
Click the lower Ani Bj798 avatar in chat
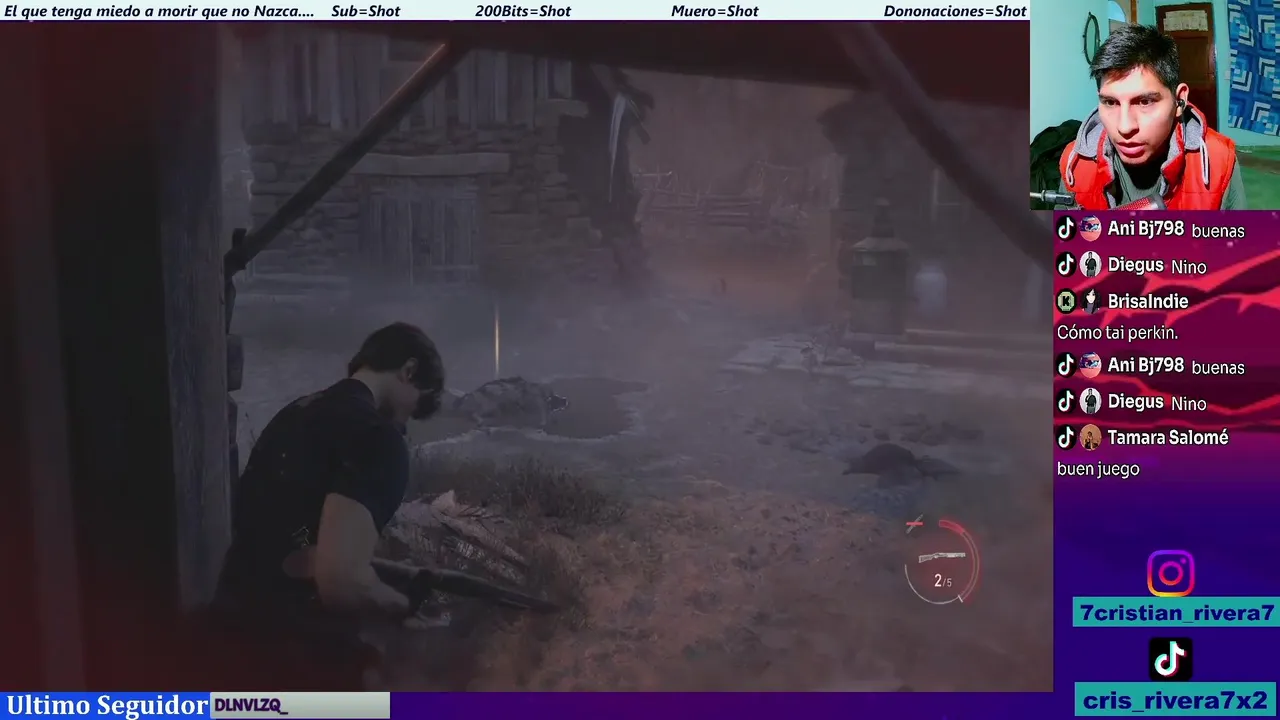(x=1090, y=365)
